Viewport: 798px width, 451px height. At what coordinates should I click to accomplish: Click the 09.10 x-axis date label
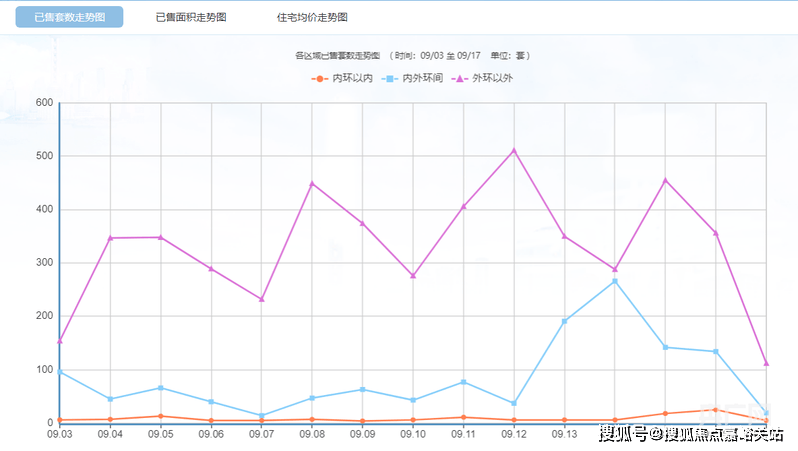(413, 434)
